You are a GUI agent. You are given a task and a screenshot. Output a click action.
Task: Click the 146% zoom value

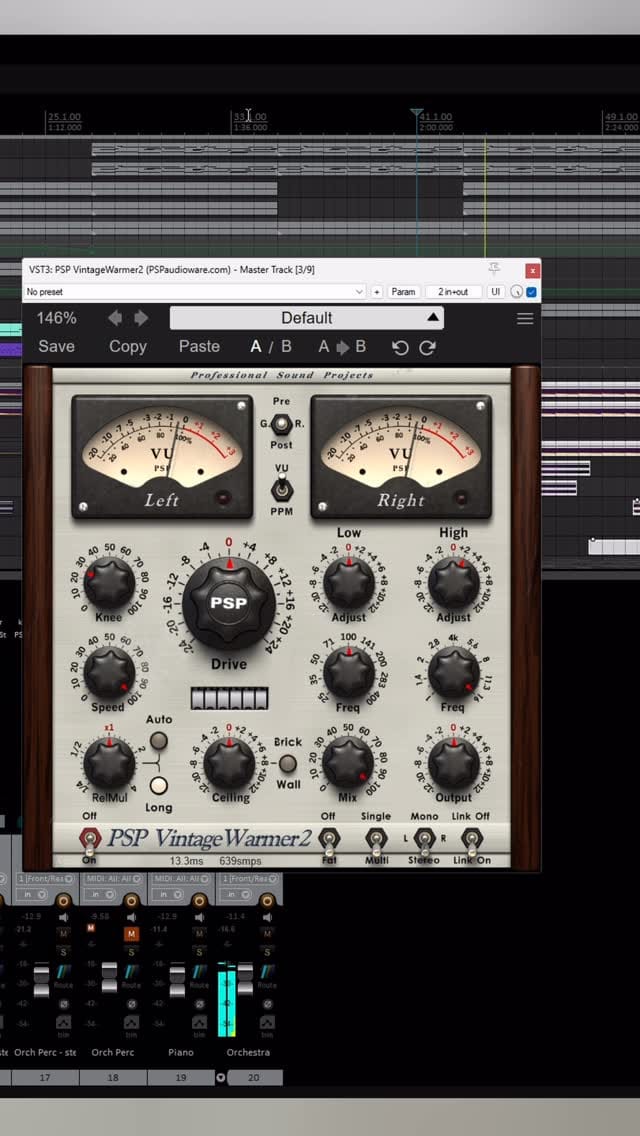click(x=57, y=318)
